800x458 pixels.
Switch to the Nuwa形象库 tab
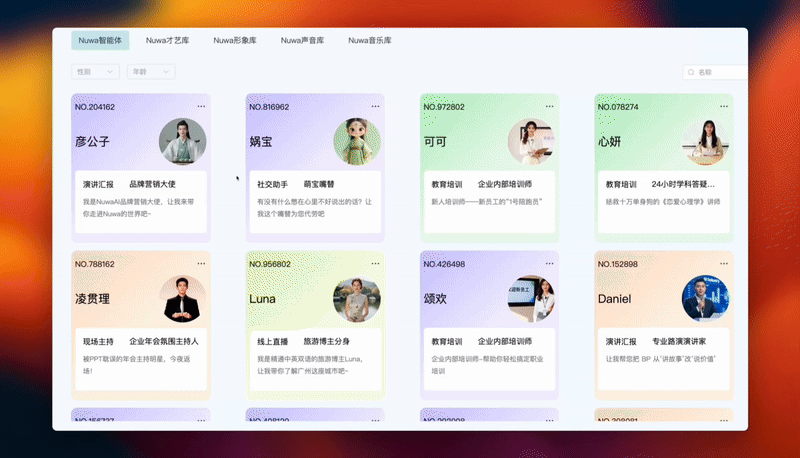coord(235,41)
